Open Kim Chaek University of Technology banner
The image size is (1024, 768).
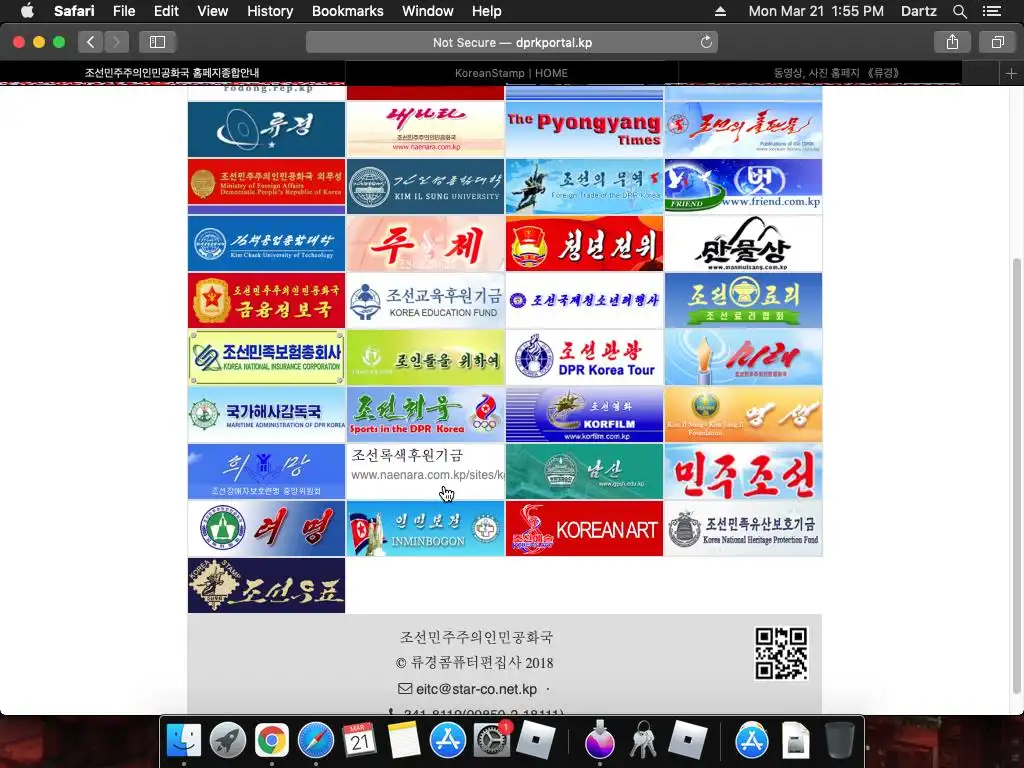[x=266, y=244]
